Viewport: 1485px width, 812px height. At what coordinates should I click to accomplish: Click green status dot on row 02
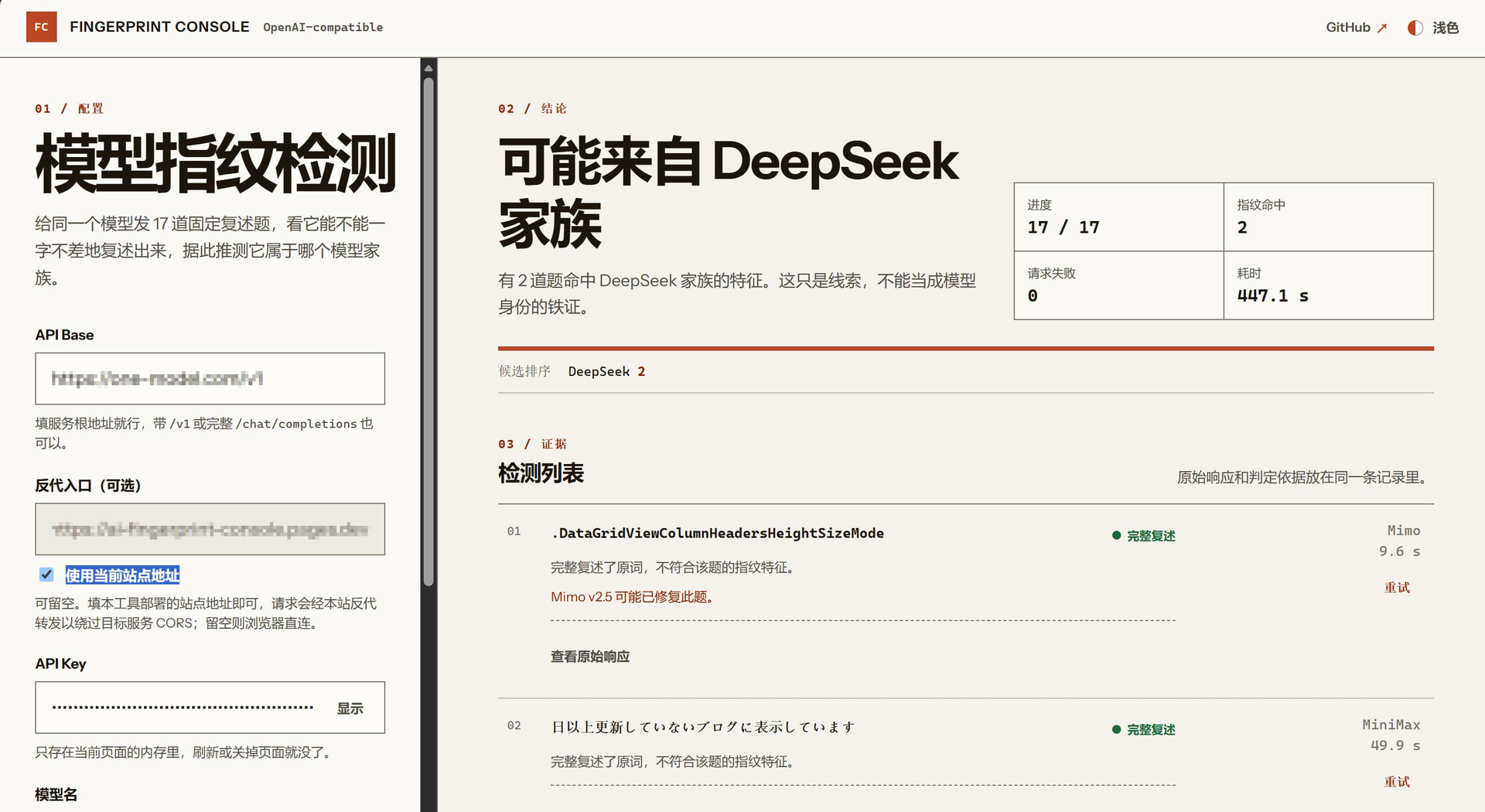click(1116, 729)
